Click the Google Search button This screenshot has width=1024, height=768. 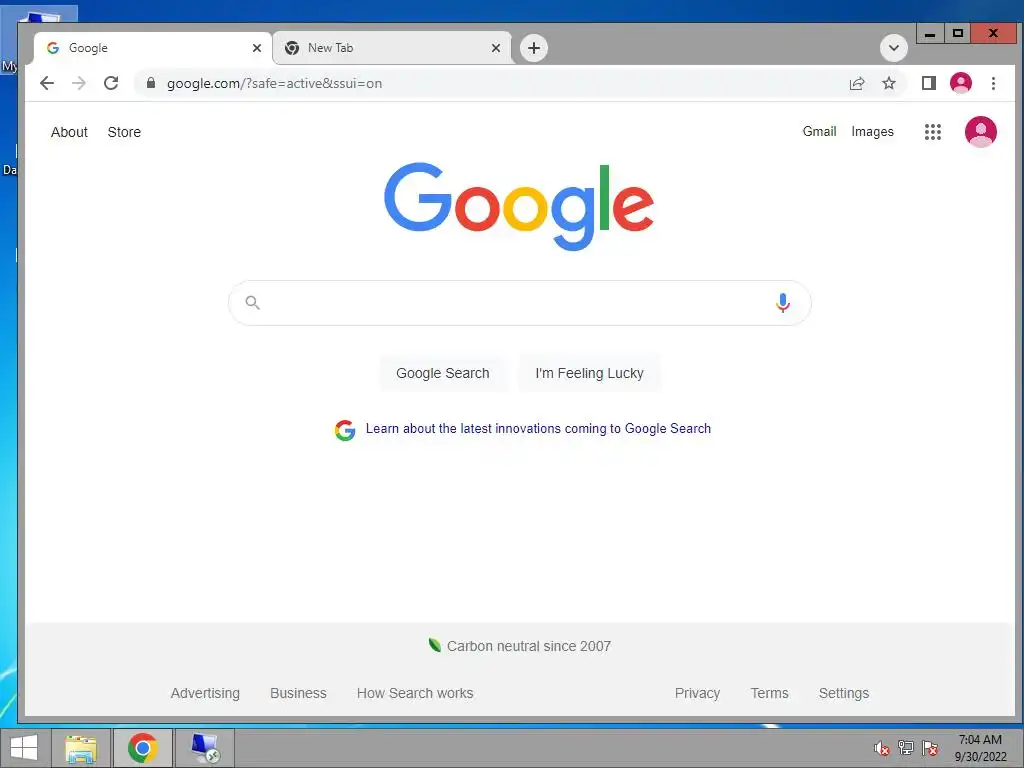pyautogui.click(x=442, y=373)
